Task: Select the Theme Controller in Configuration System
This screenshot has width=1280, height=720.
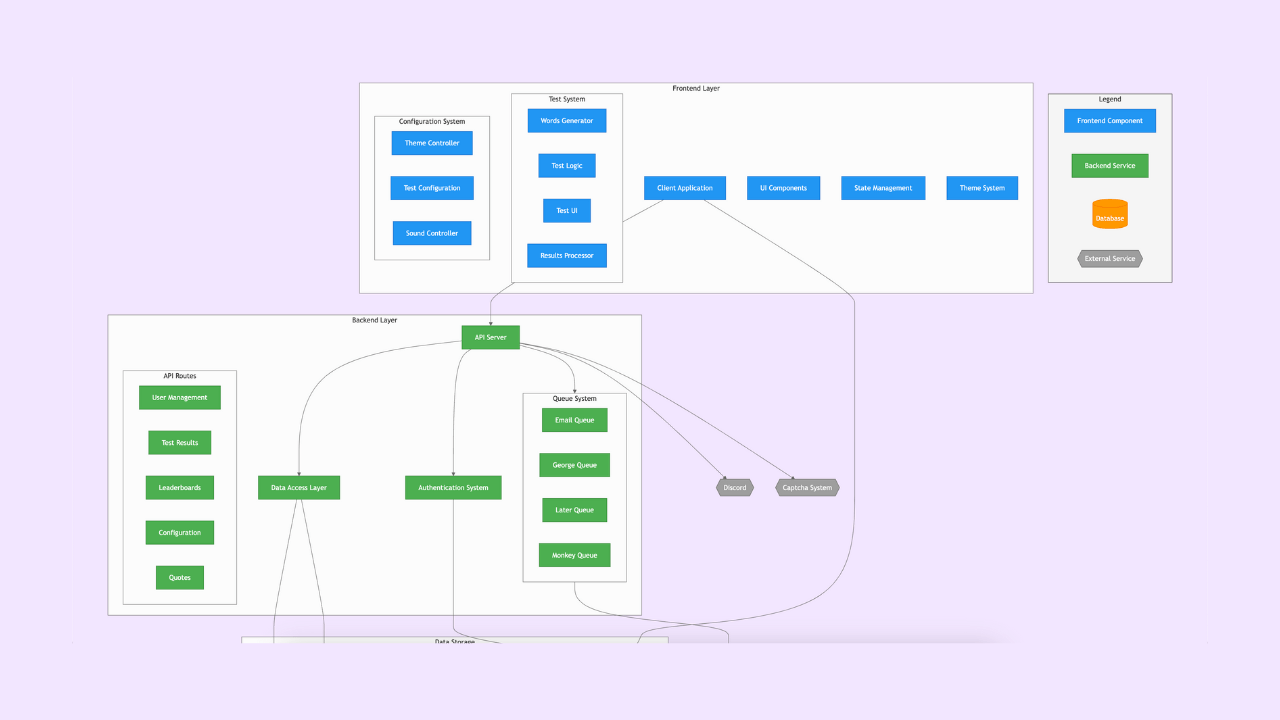Action: [431, 143]
